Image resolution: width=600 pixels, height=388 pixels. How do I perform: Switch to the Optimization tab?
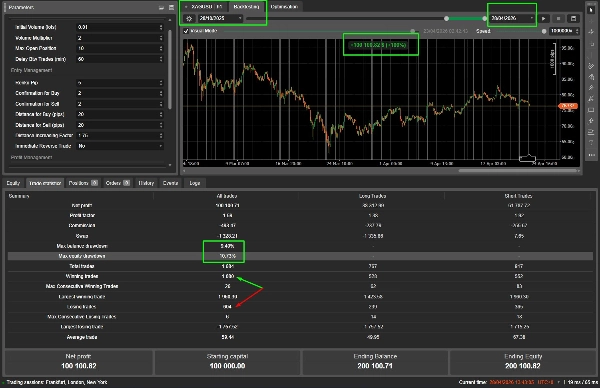point(284,7)
